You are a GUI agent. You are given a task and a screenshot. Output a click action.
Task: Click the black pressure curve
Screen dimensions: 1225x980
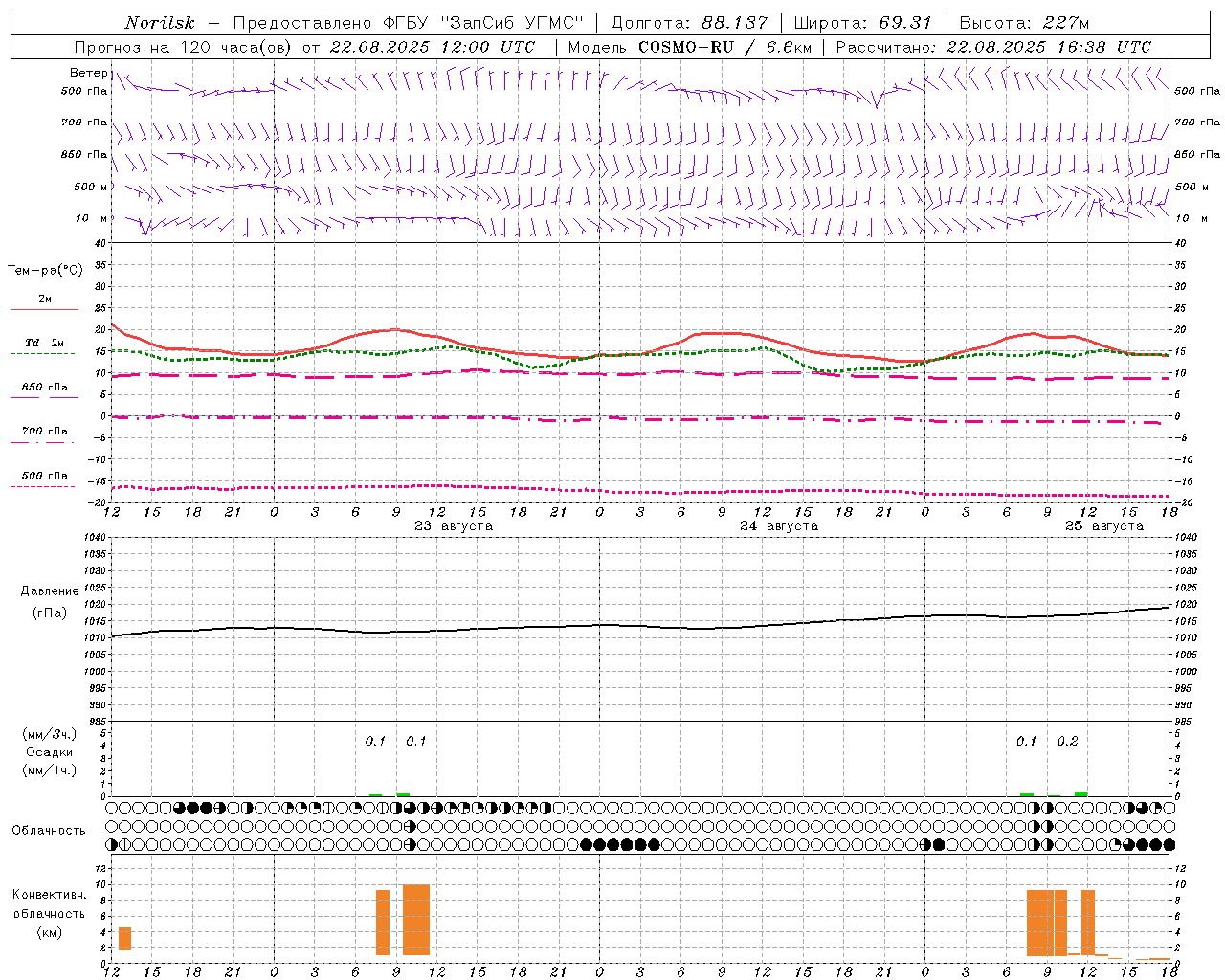click(x=641, y=626)
